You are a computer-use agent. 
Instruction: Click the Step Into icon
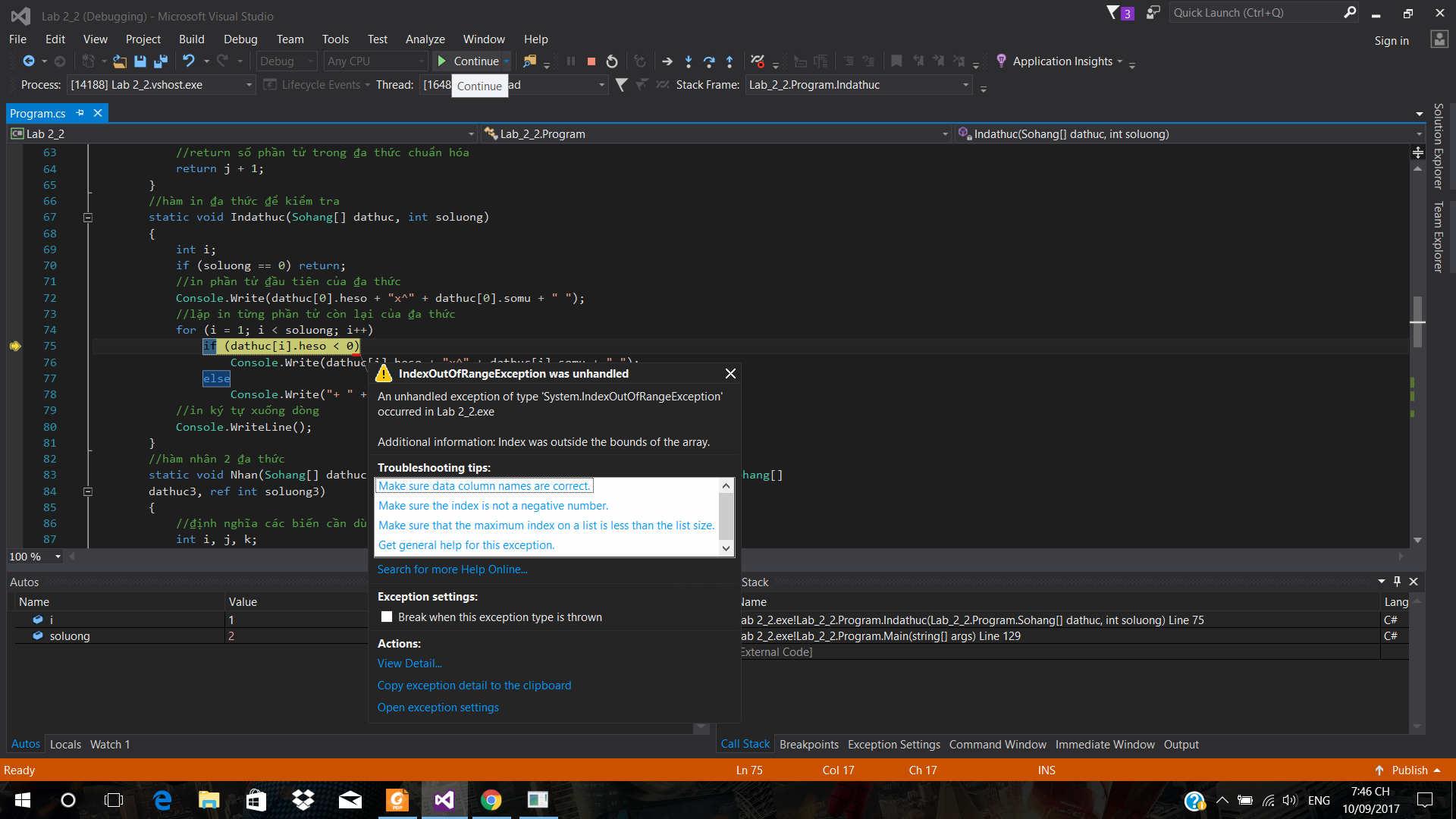(x=689, y=61)
